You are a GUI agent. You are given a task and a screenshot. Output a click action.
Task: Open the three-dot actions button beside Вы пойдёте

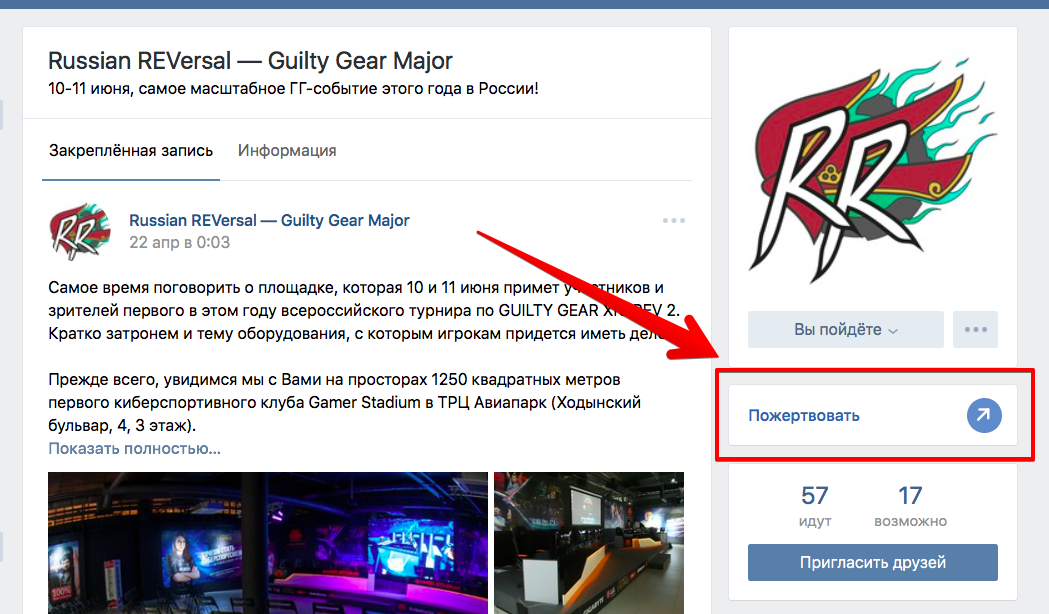[975, 329]
